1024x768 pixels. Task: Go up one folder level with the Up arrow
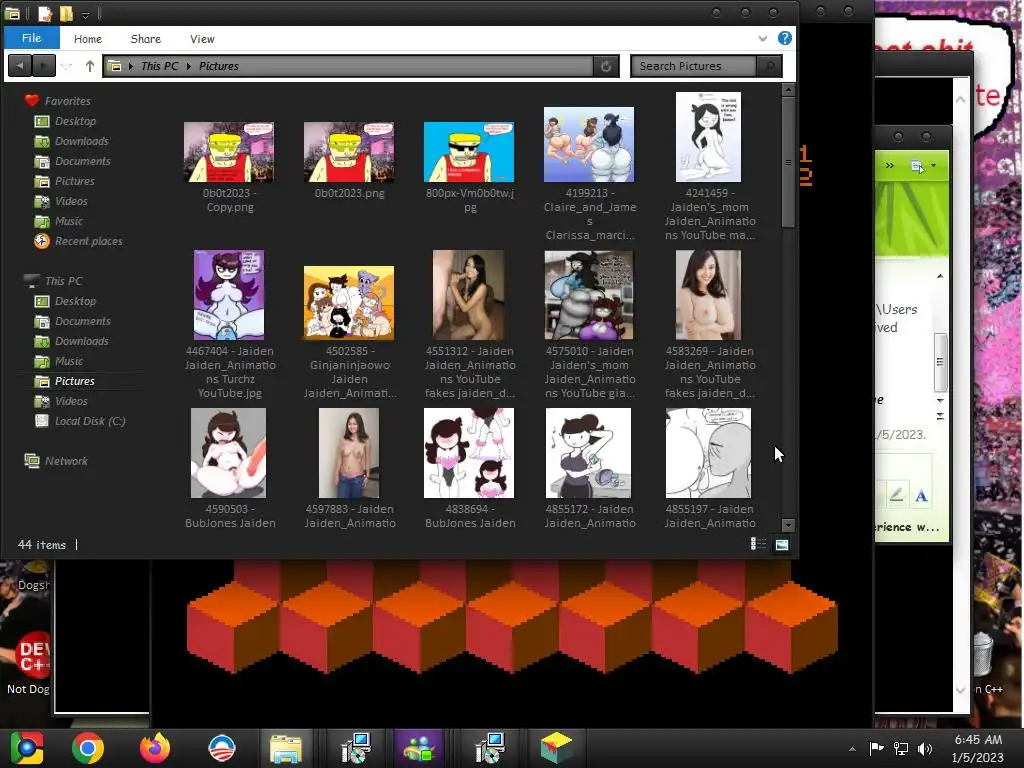click(89, 65)
